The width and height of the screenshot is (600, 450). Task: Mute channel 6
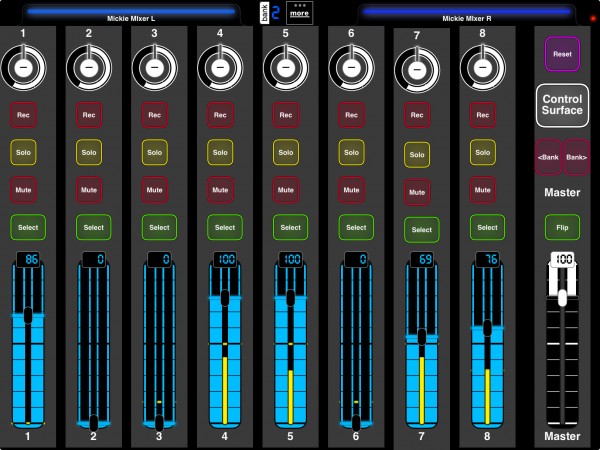click(351, 190)
